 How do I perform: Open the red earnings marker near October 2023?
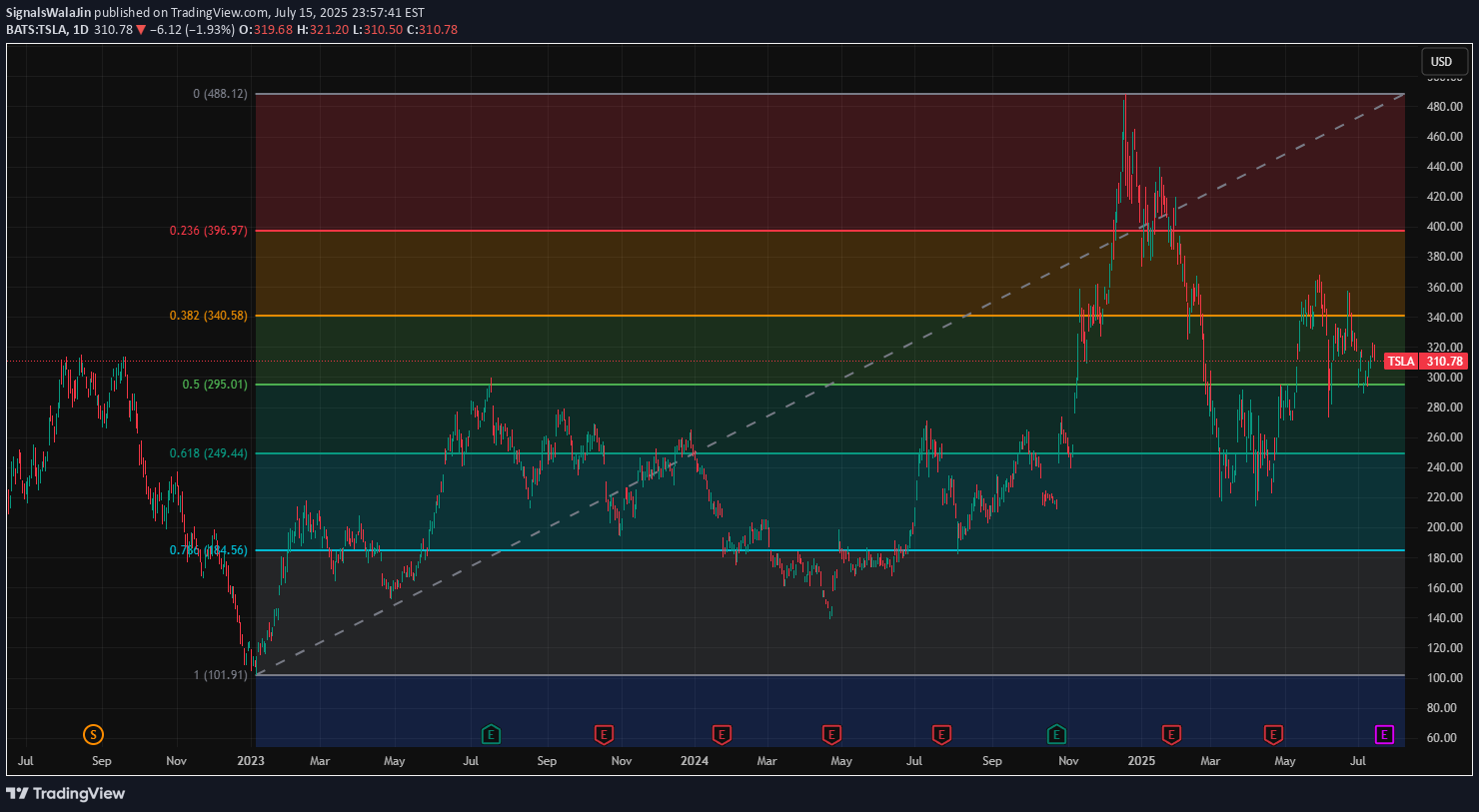604,735
